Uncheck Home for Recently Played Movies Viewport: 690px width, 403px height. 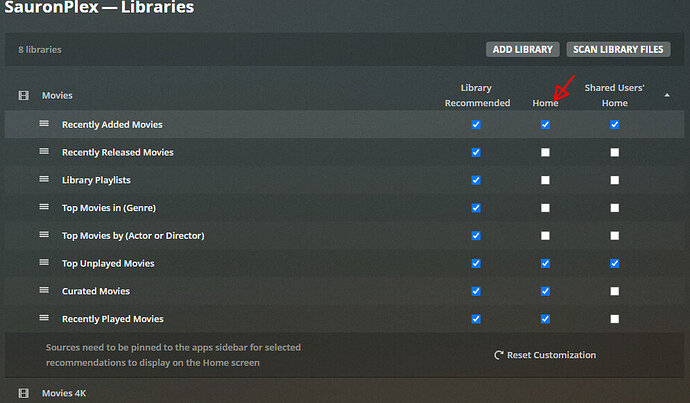[545, 319]
